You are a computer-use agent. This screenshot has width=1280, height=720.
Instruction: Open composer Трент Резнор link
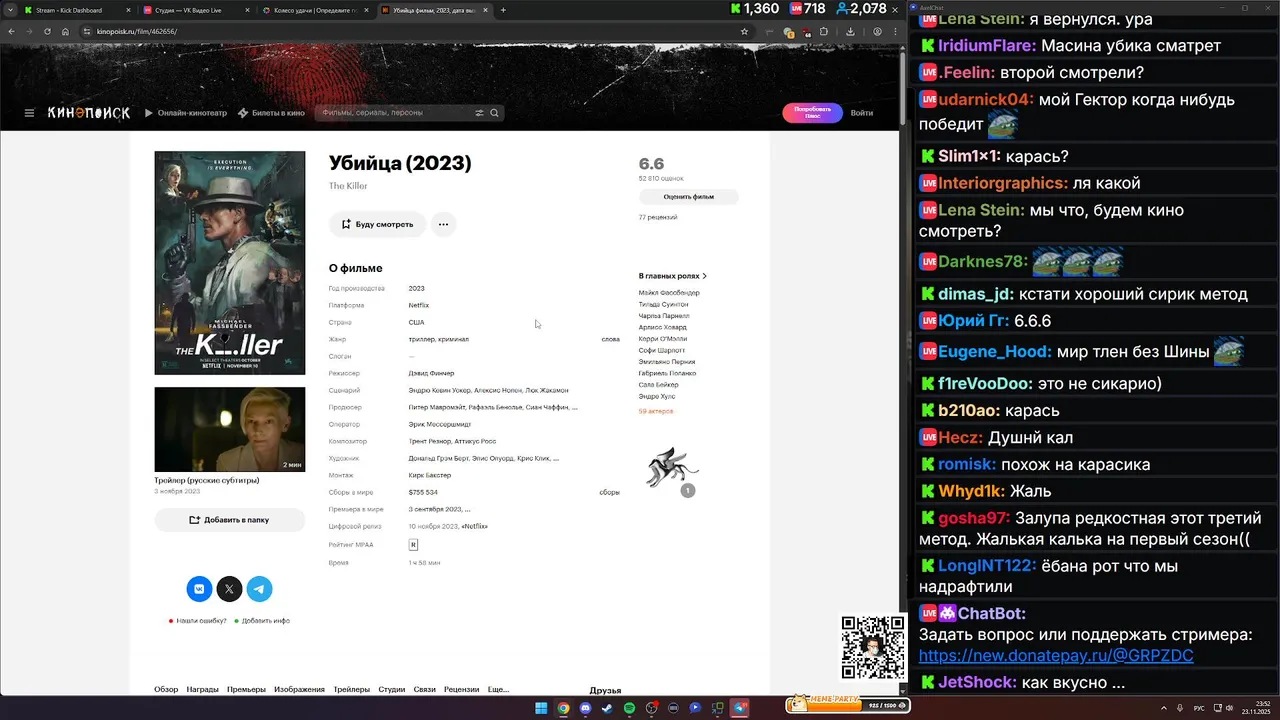[x=431, y=441]
